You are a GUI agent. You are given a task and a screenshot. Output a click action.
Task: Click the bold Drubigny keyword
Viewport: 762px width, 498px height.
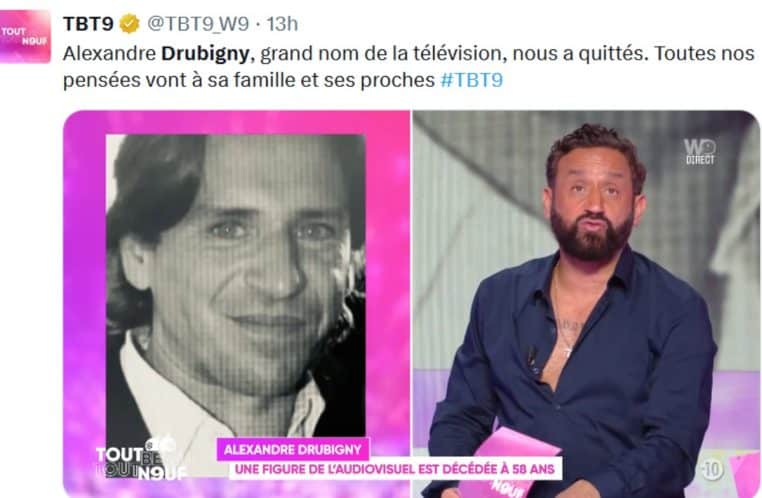[x=206, y=53]
